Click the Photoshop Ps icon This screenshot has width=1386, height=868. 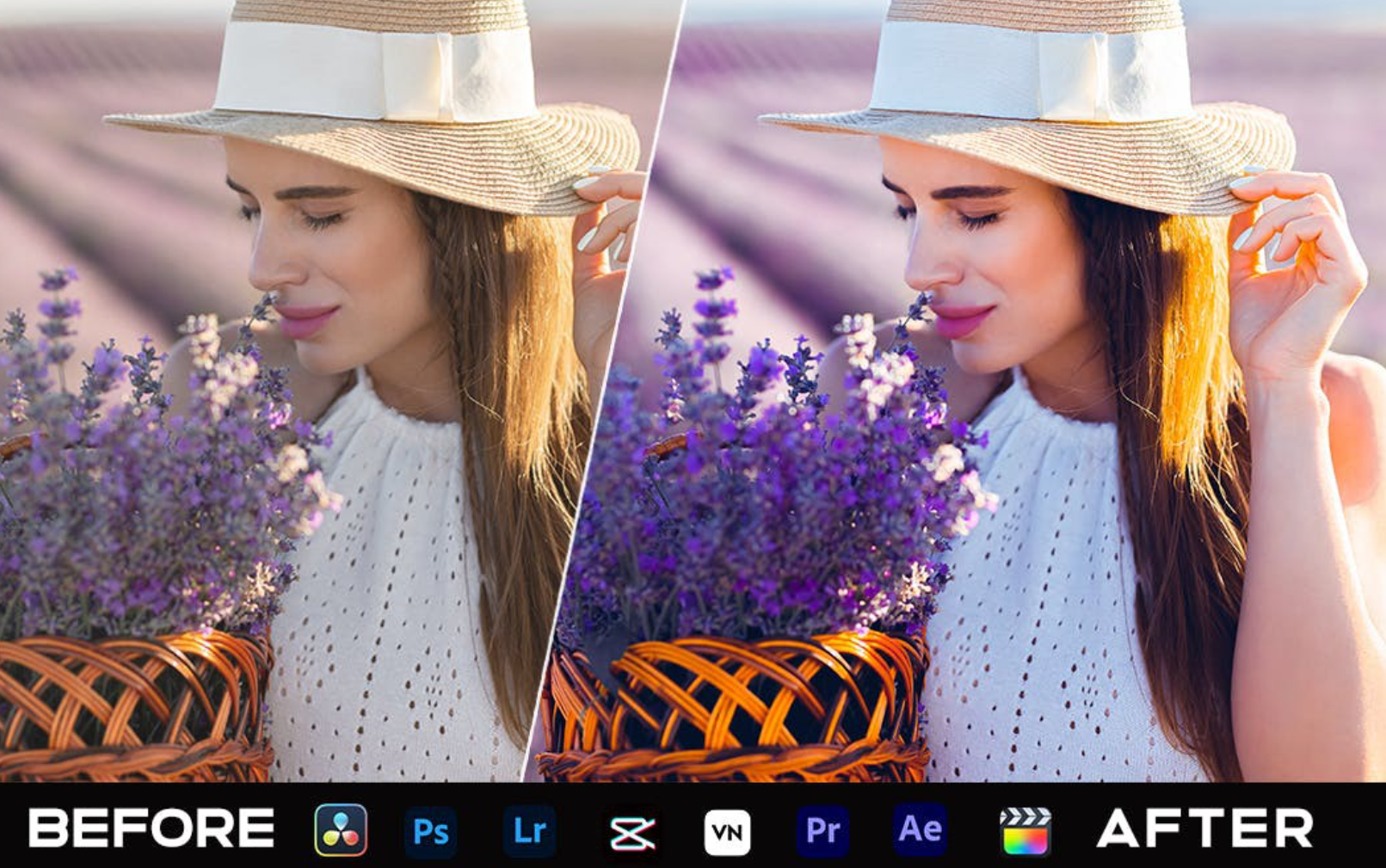click(430, 831)
